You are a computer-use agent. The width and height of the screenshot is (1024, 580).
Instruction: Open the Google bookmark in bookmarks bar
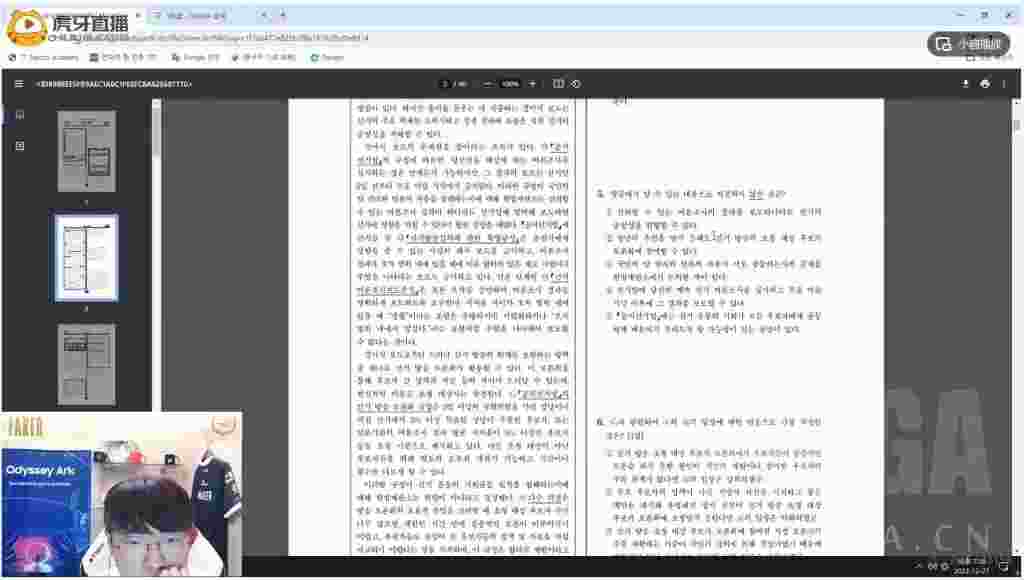[329, 58]
